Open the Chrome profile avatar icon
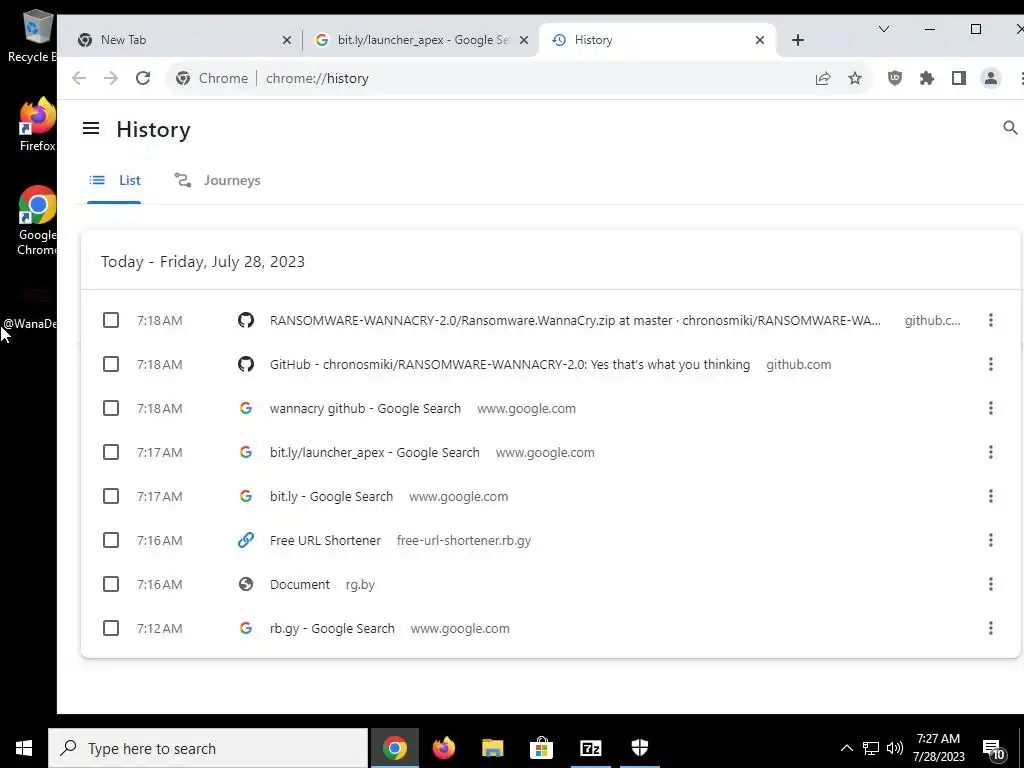 991,78
